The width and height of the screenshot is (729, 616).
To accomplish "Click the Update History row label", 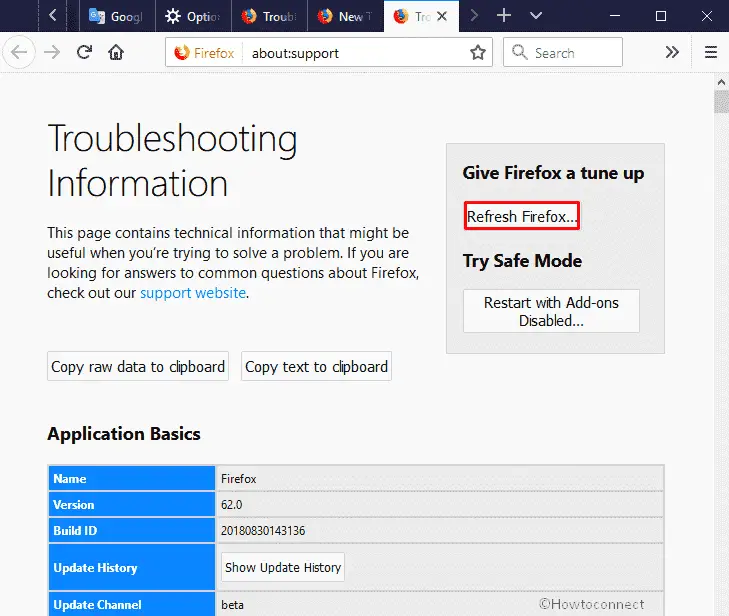I will coord(132,568).
